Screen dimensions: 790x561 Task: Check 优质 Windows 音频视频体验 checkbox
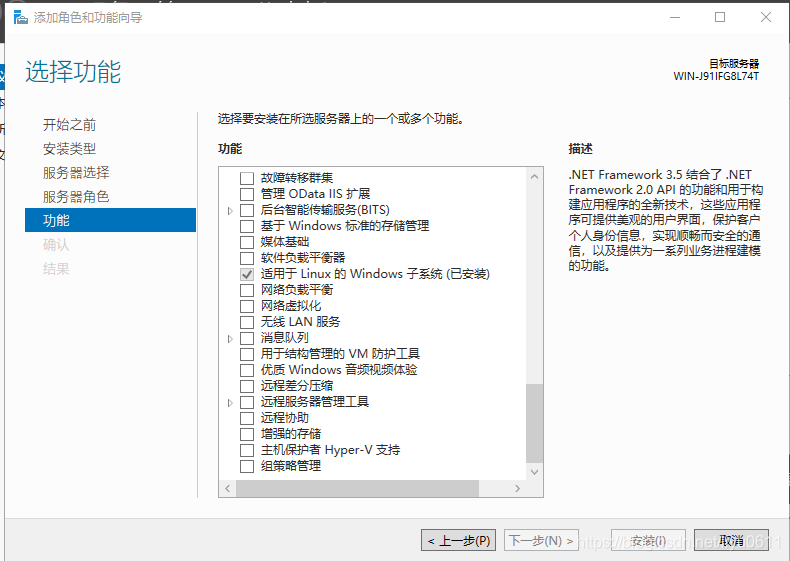click(x=247, y=370)
